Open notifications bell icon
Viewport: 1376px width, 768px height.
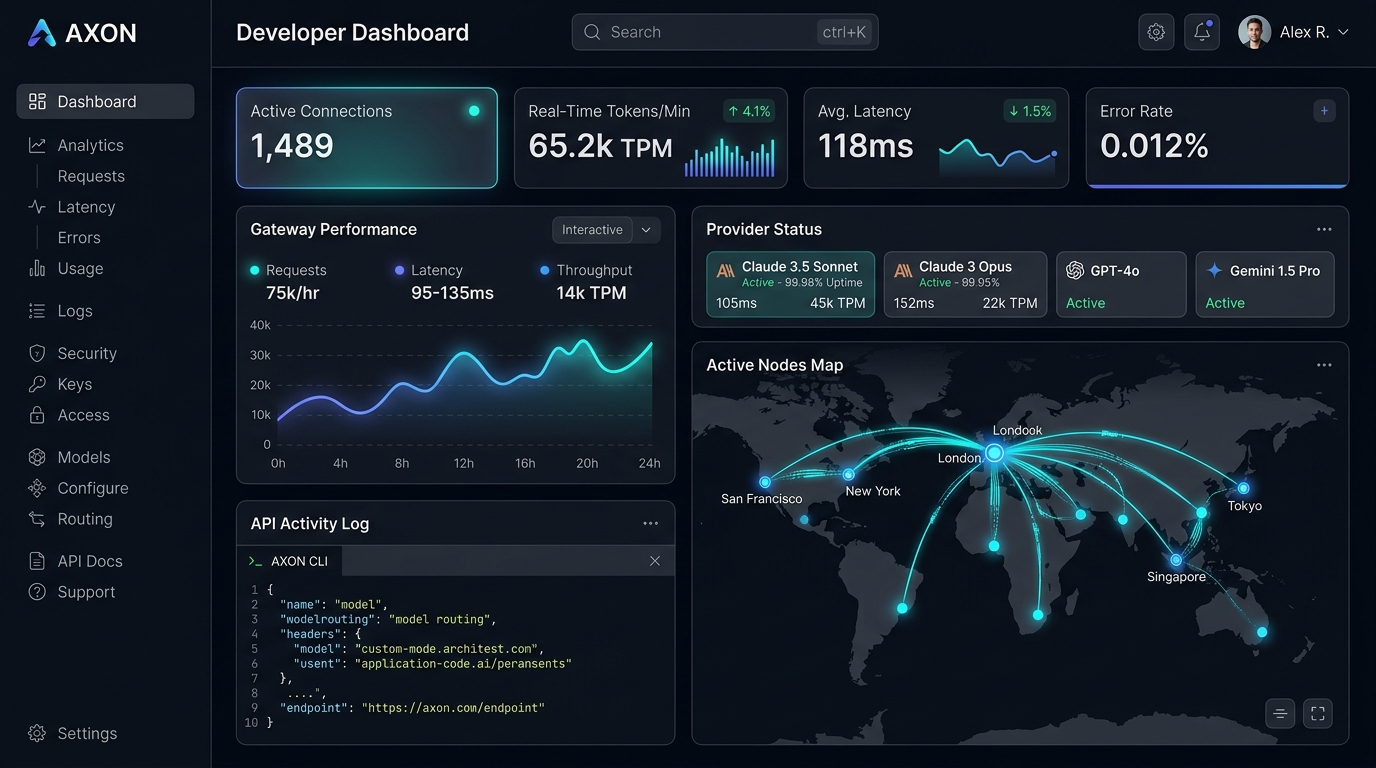pos(1202,32)
